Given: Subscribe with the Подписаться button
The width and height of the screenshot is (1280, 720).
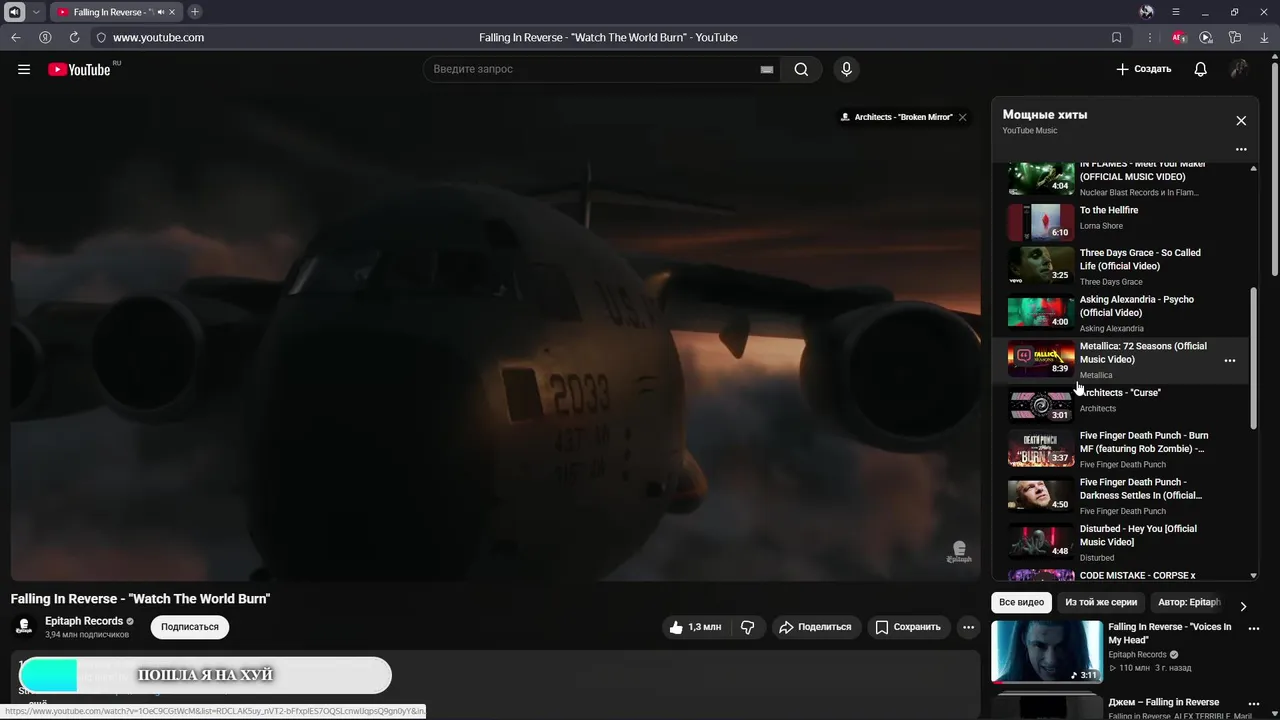Looking at the screenshot, I should coord(190,627).
